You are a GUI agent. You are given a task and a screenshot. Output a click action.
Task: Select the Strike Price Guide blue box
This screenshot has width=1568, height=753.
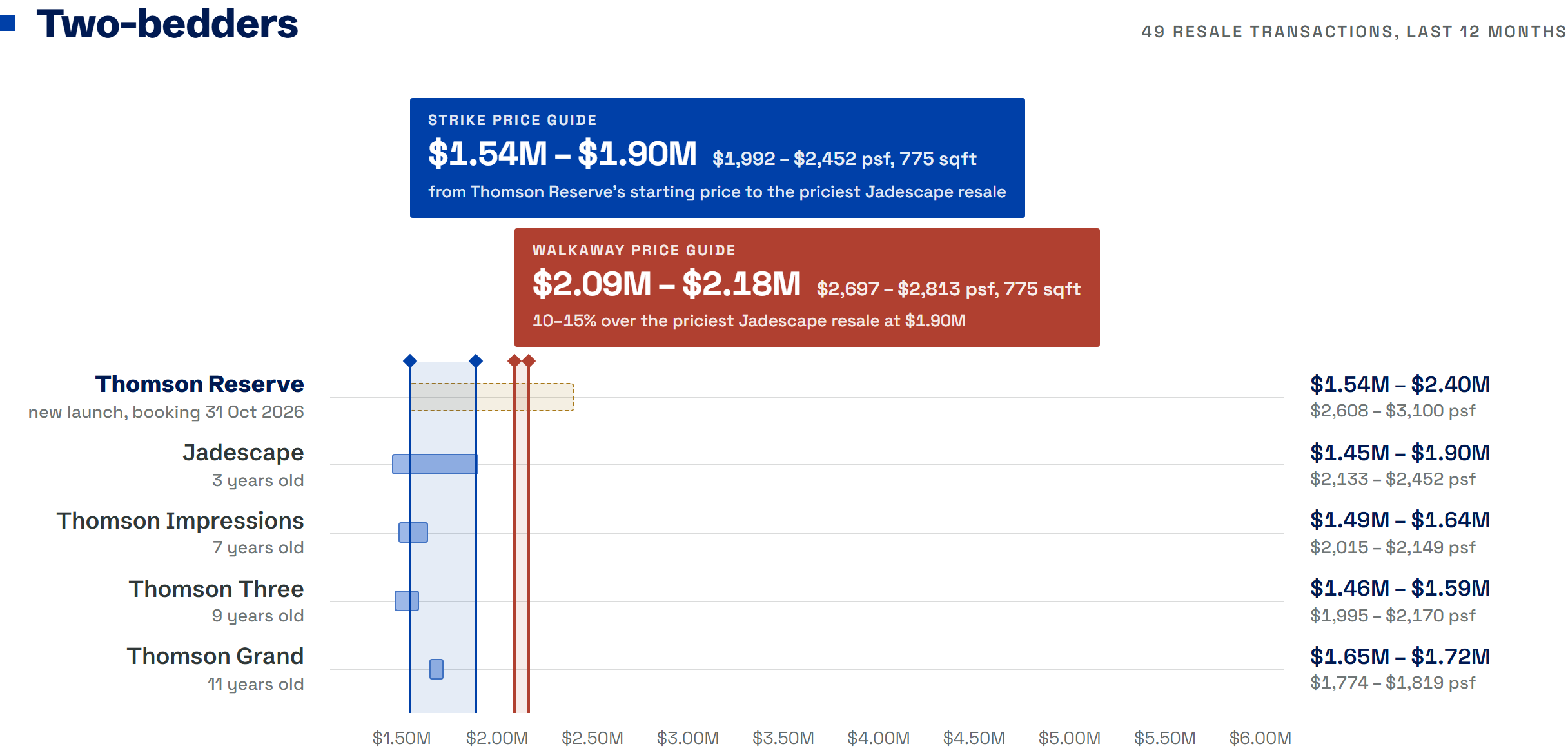point(717,158)
